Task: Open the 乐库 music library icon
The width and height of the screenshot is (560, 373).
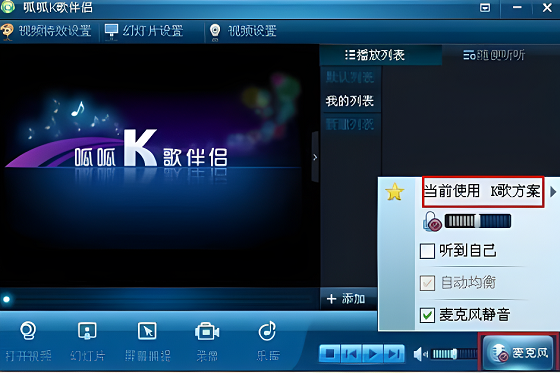Action: coord(268,331)
